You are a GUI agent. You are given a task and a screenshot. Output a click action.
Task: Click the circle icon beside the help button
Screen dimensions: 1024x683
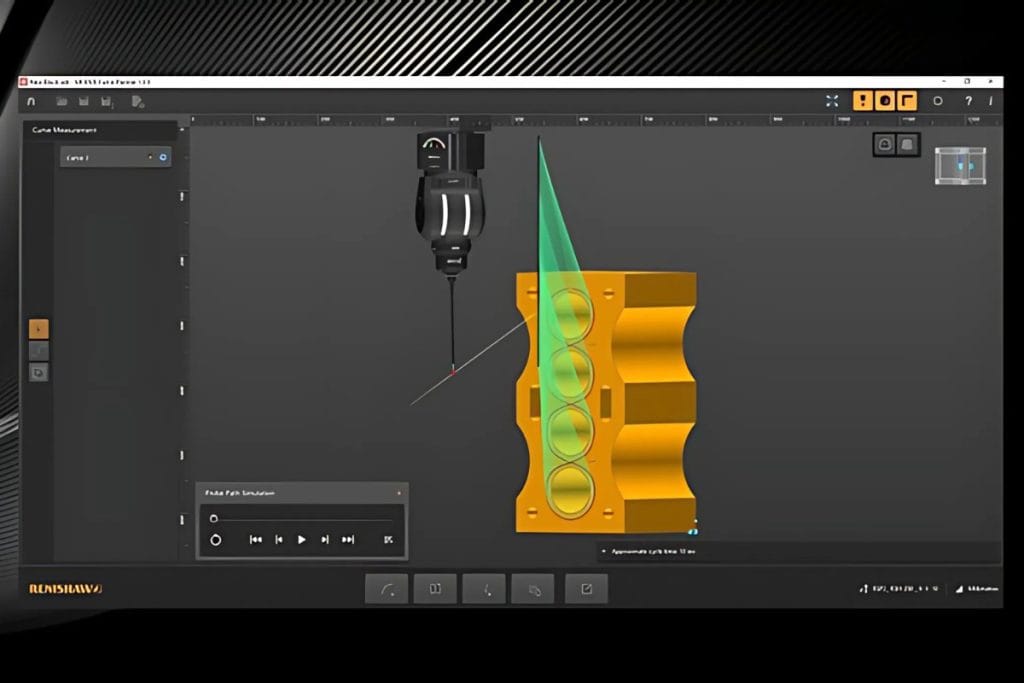(938, 101)
